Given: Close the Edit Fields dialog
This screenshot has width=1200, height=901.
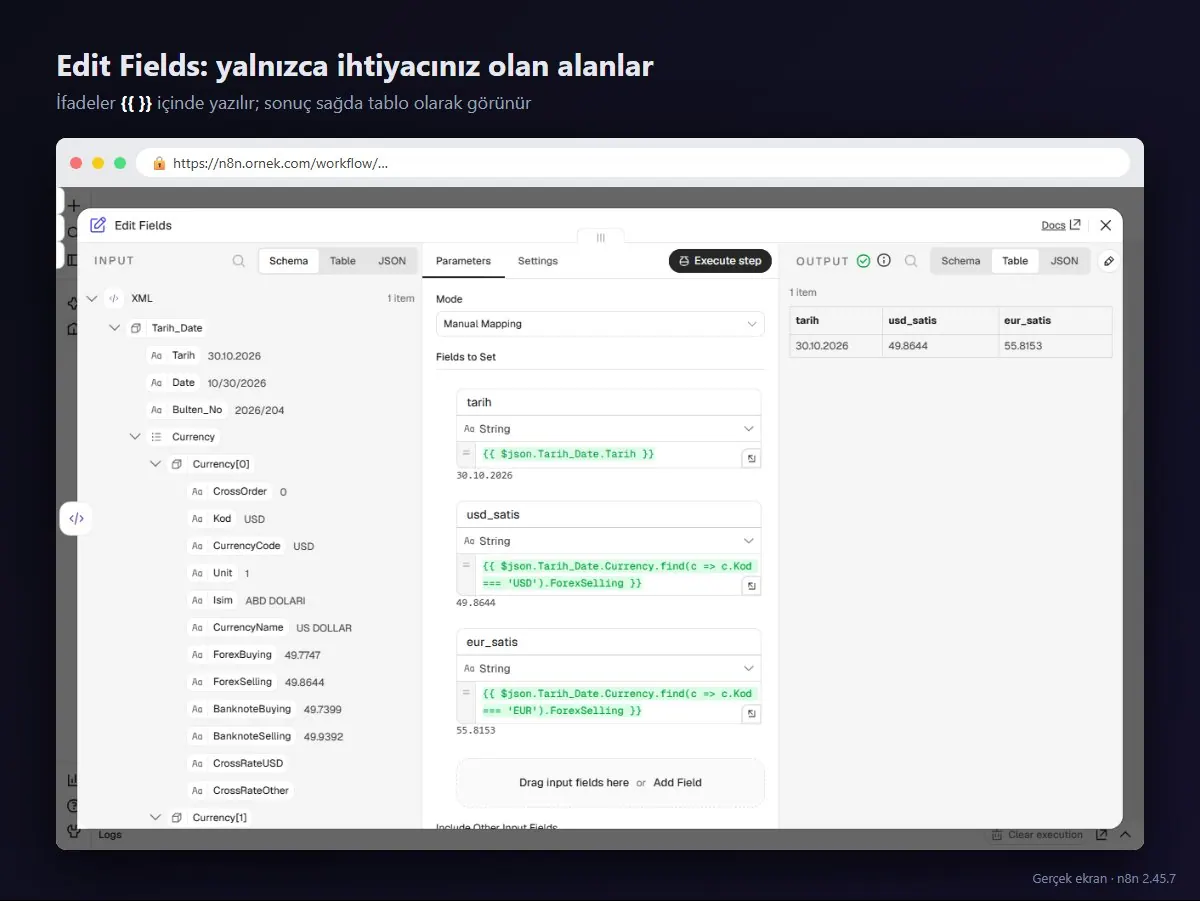Looking at the screenshot, I should click(x=1105, y=226).
